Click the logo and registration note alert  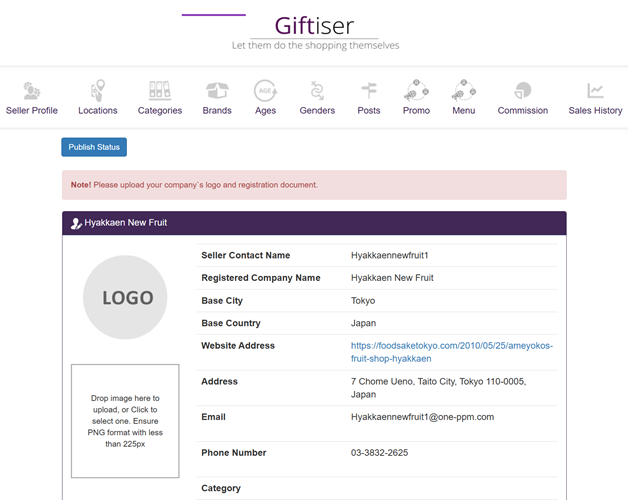pos(314,185)
